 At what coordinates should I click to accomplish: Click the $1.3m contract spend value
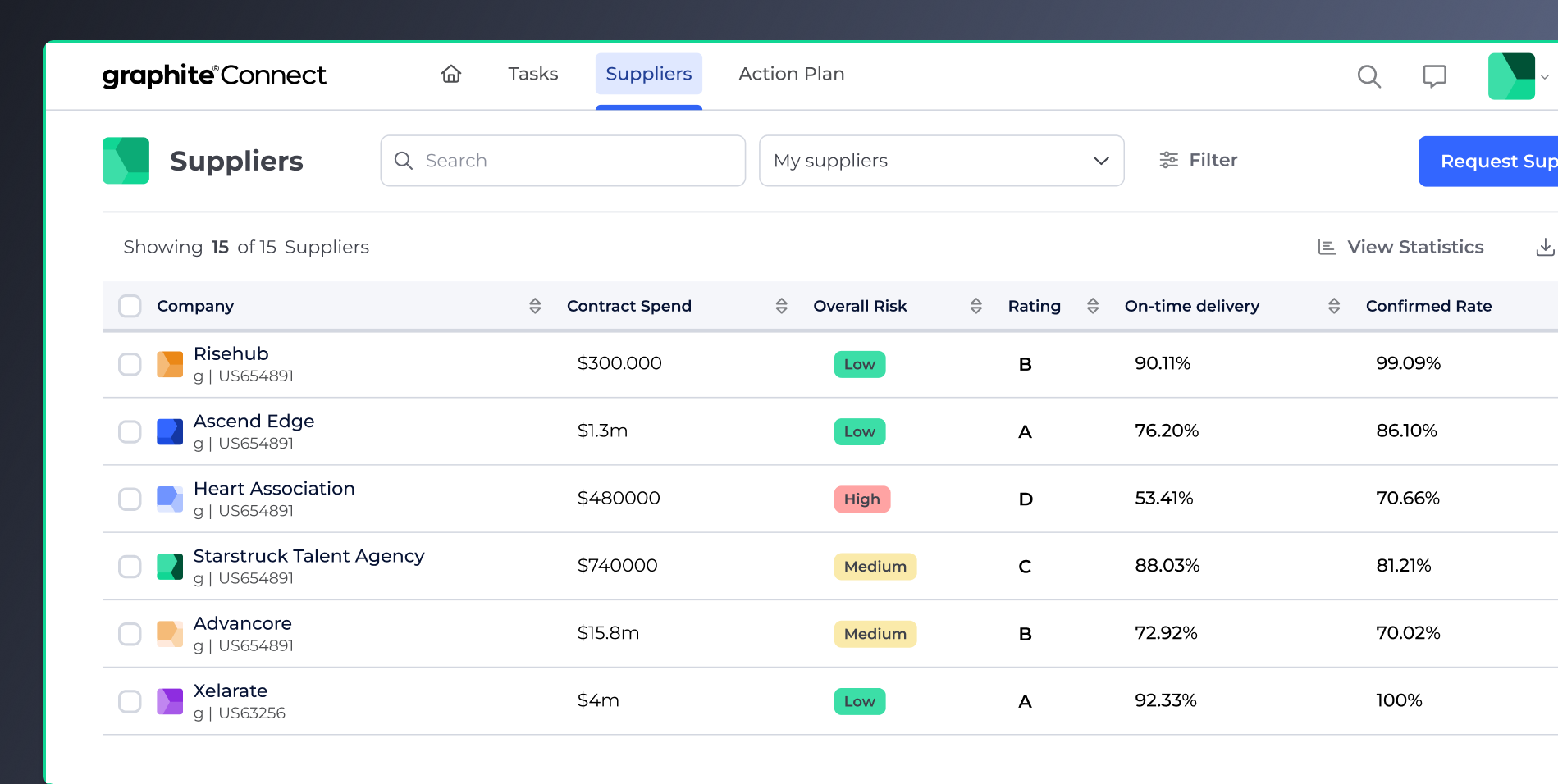point(602,431)
